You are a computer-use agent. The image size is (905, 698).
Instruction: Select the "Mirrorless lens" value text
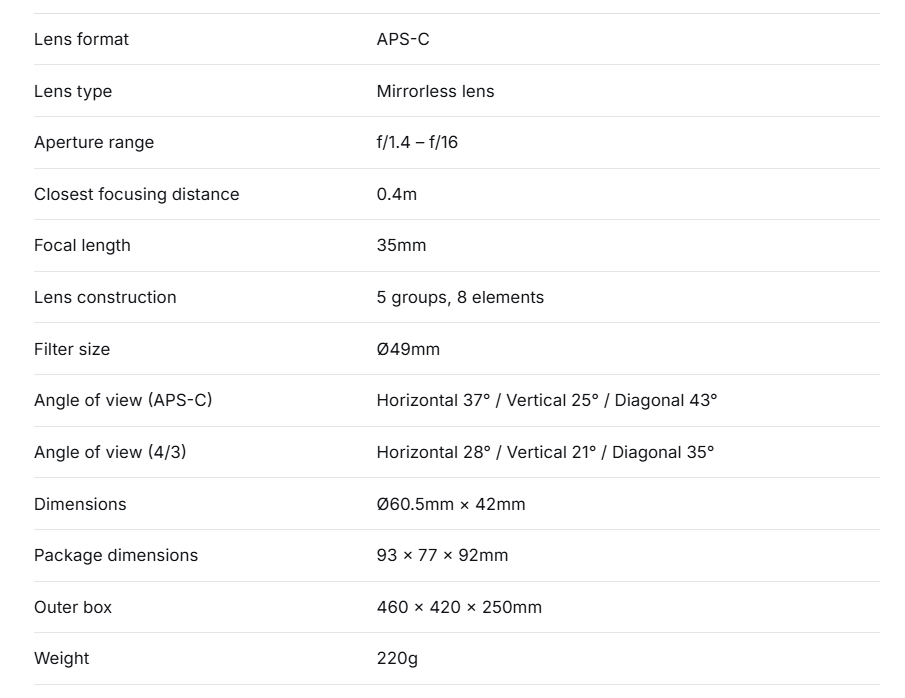[435, 91]
